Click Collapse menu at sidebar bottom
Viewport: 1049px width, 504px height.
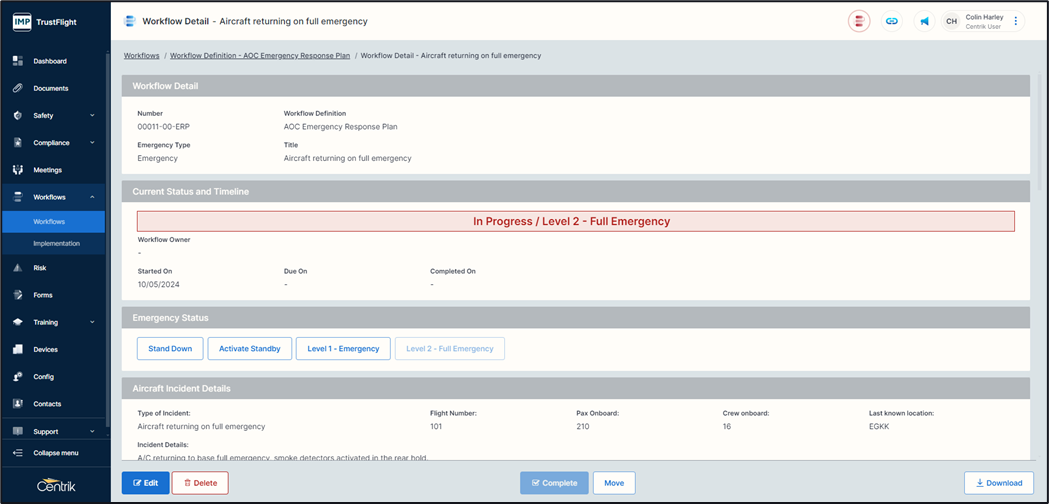(x=56, y=453)
